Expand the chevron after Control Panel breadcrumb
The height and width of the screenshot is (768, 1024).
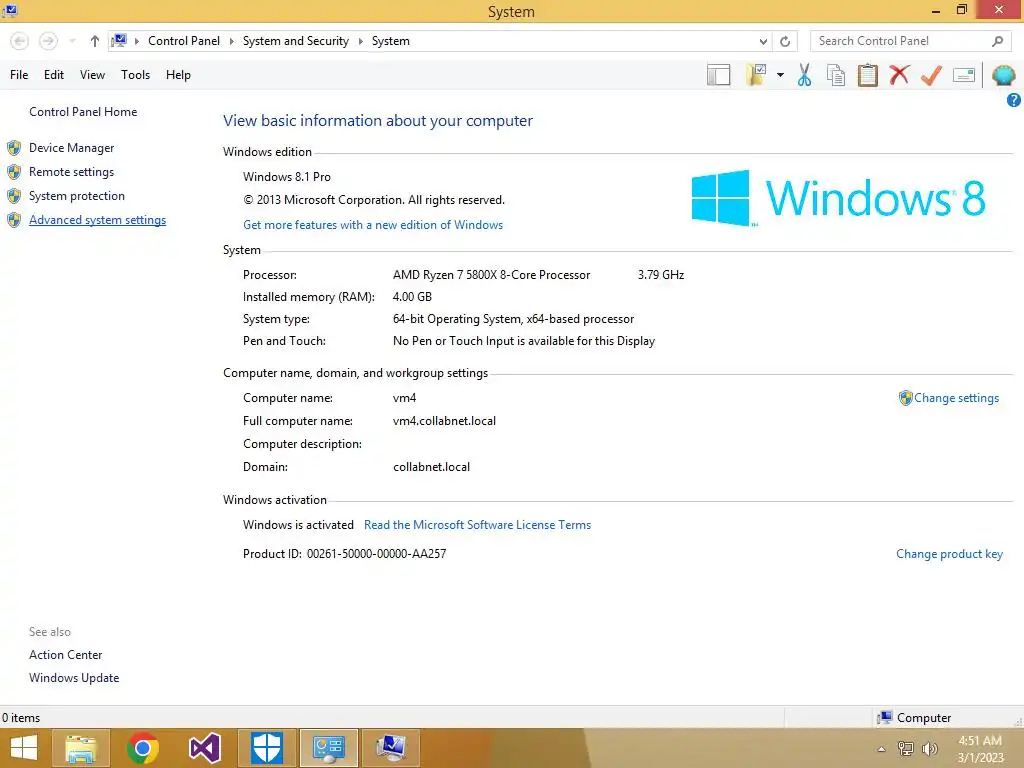[231, 41]
